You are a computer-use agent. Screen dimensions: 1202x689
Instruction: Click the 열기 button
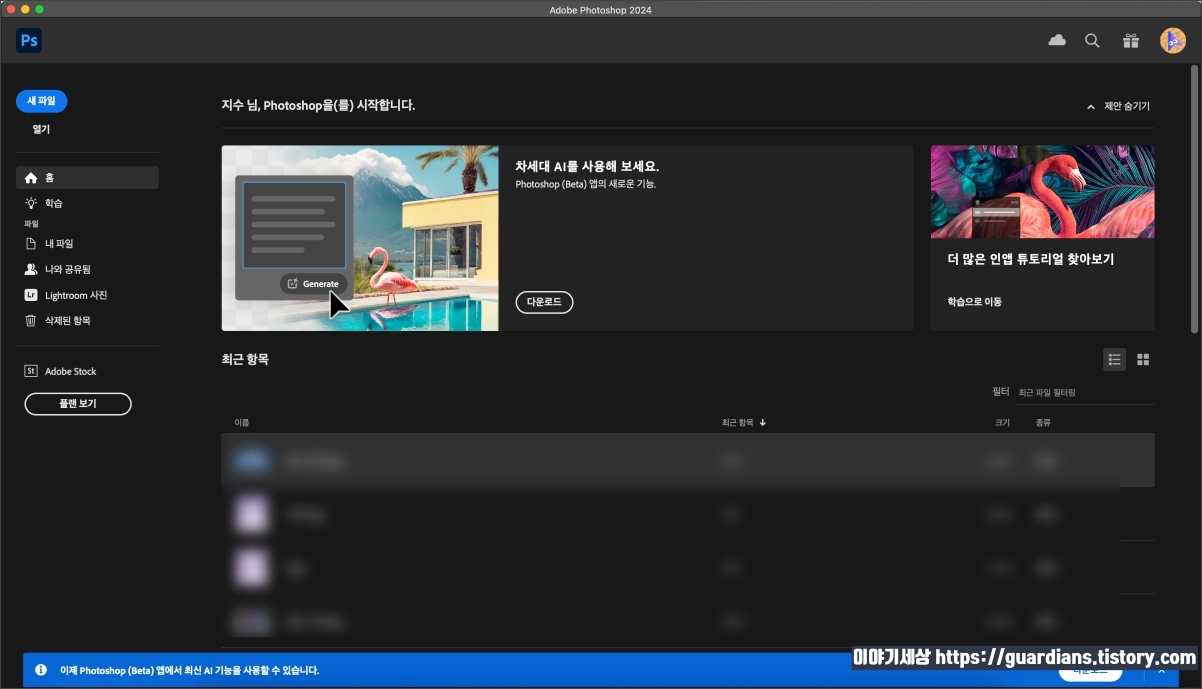tap(41, 129)
